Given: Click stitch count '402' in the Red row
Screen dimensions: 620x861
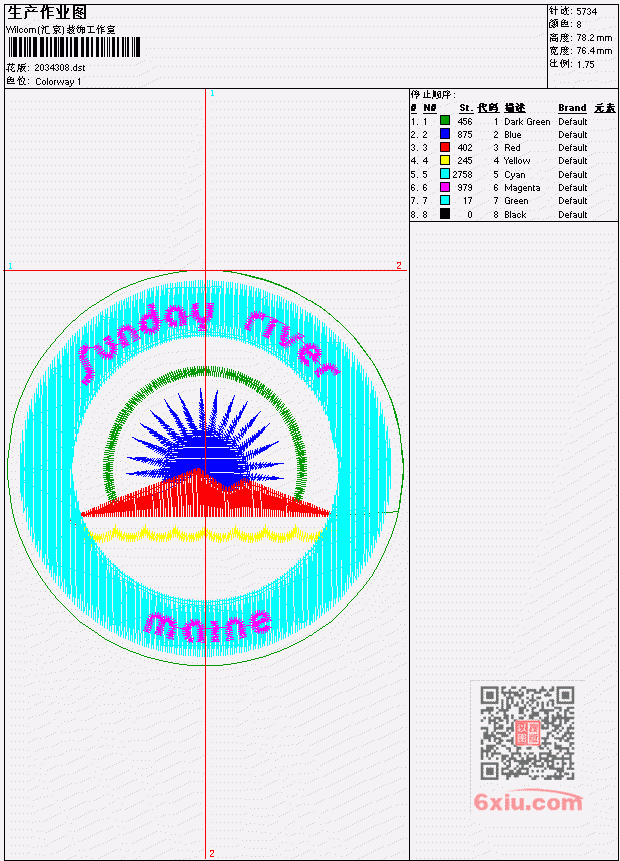Looking at the screenshot, I should tap(465, 148).
